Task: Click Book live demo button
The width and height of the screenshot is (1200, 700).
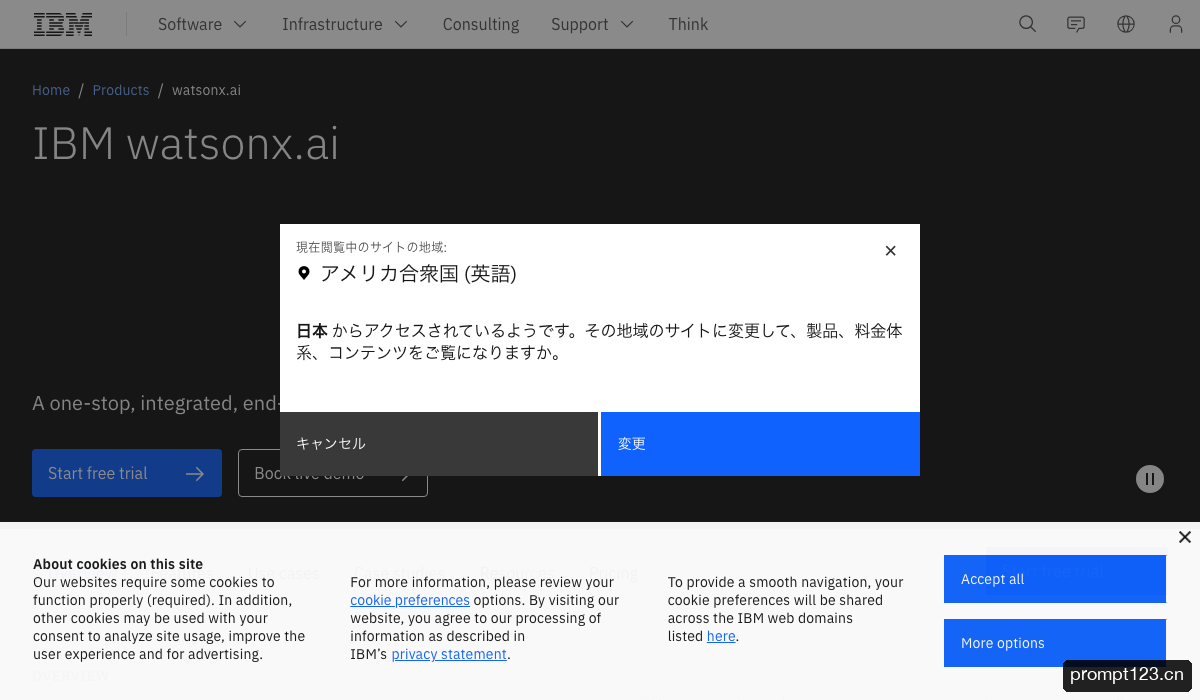Action: pyautogui.click(x=333, y=473)
